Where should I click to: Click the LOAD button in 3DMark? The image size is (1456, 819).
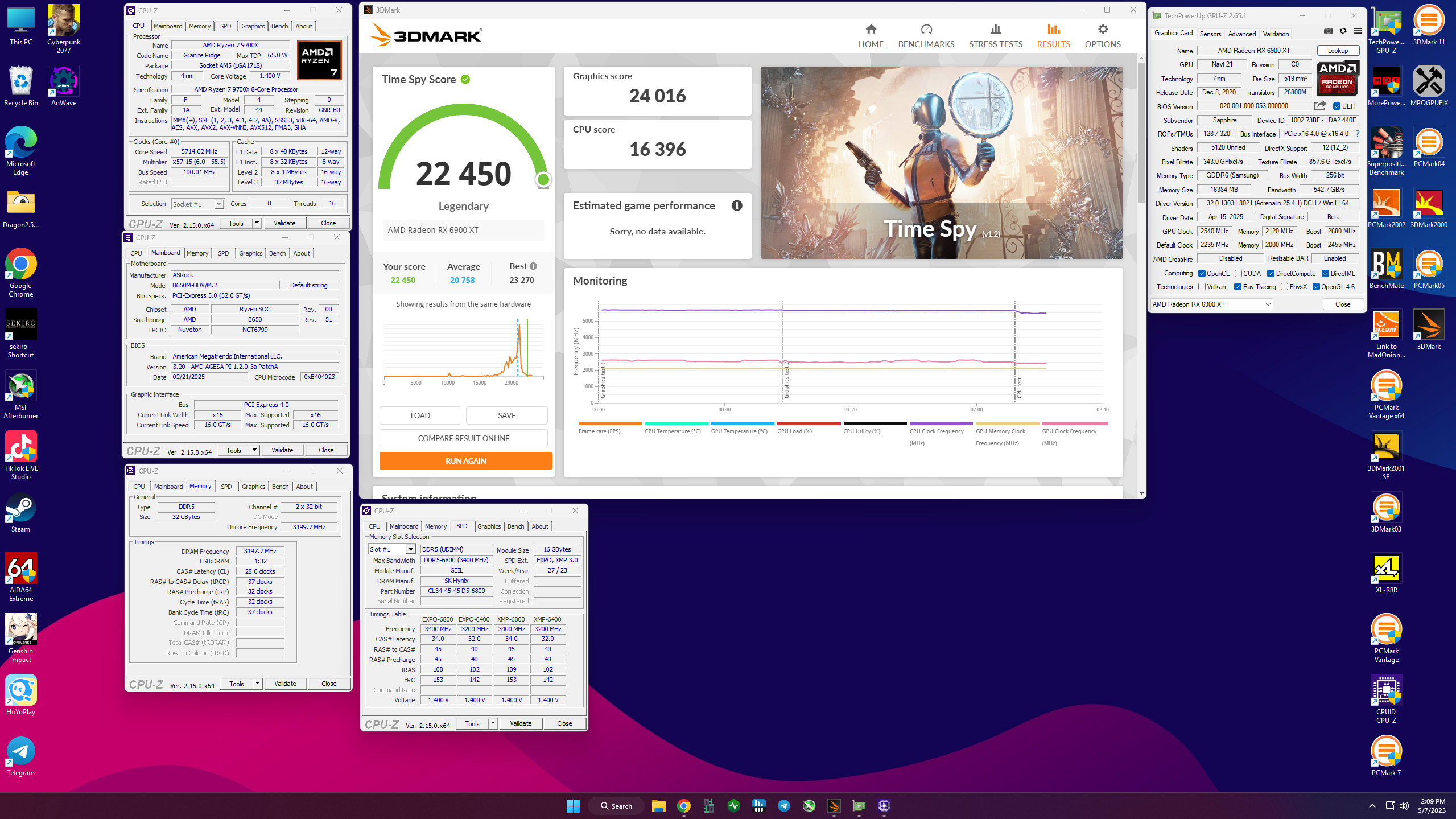420,415
